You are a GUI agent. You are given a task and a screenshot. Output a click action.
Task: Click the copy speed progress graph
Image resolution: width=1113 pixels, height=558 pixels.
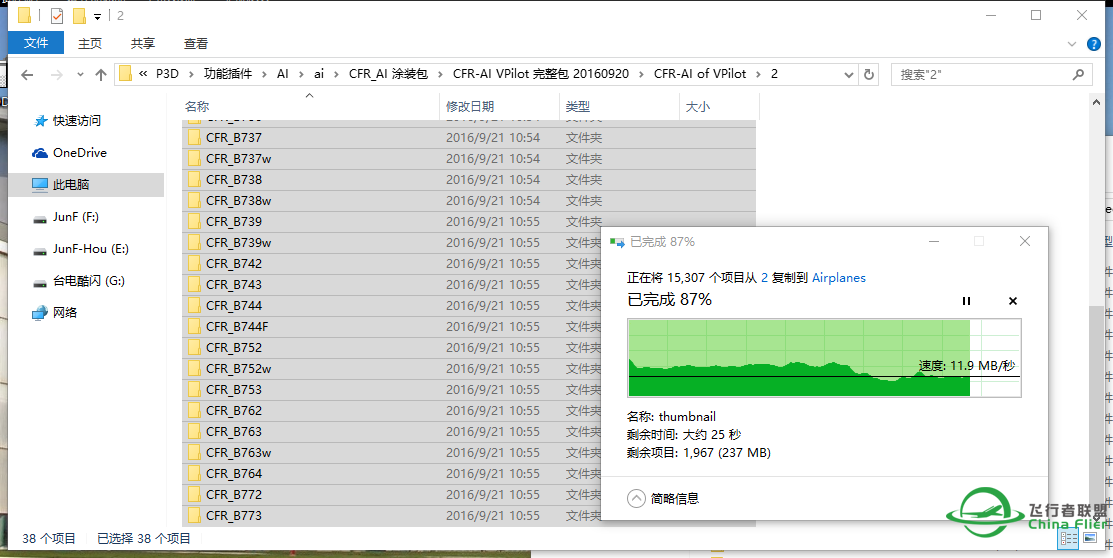(824, 357)
